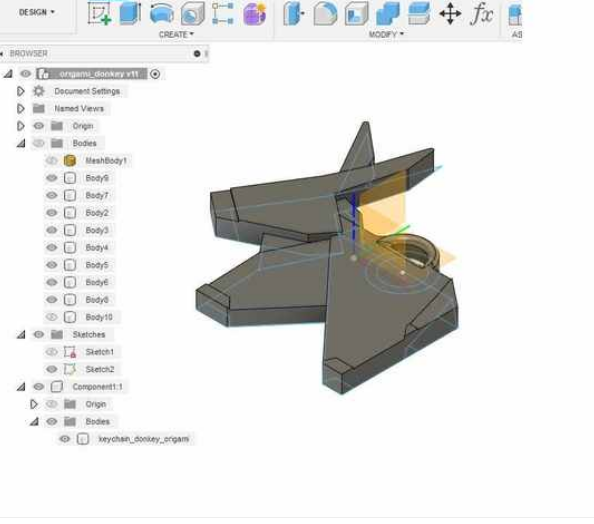Toggle visibility of MeshBody1

[x=52, y=161]
